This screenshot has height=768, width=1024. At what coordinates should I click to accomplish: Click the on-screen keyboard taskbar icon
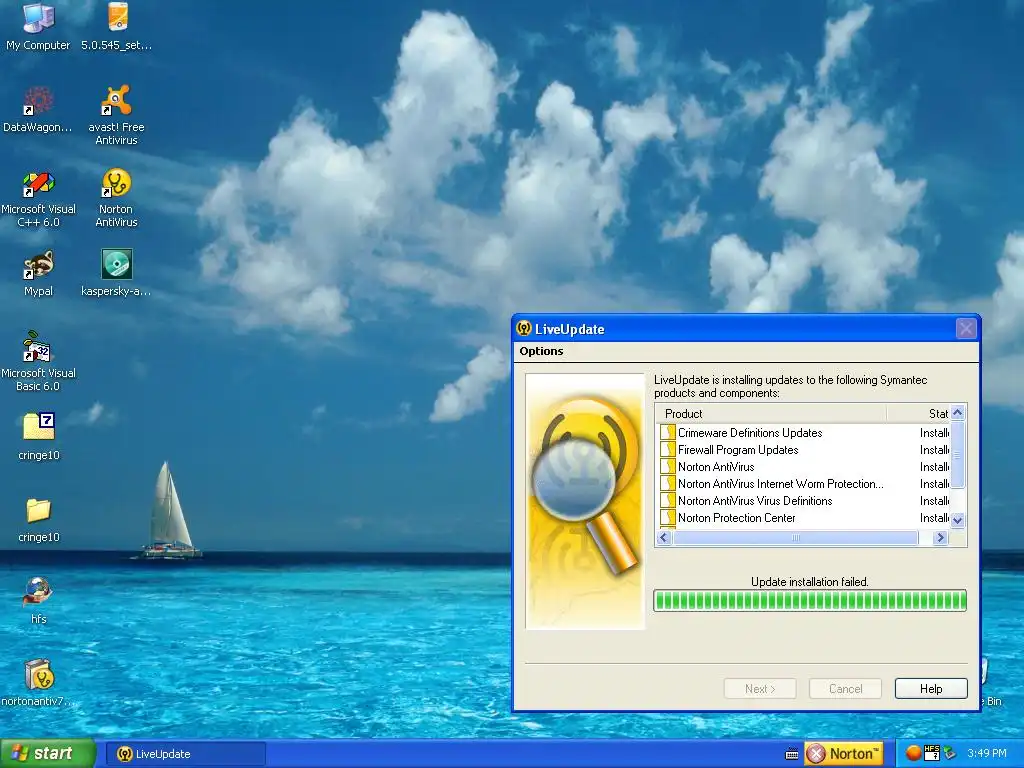(x=792, y=754)
